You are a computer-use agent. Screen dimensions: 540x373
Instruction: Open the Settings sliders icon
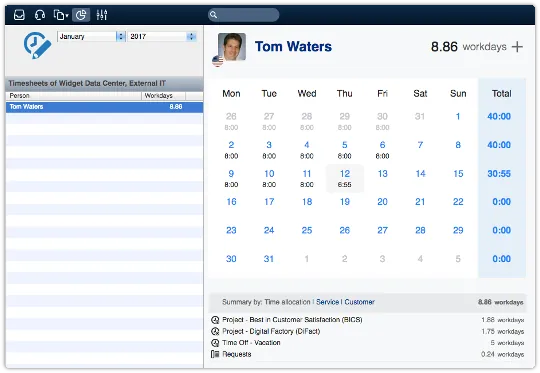pyautogui.click(x=102, y=15)
